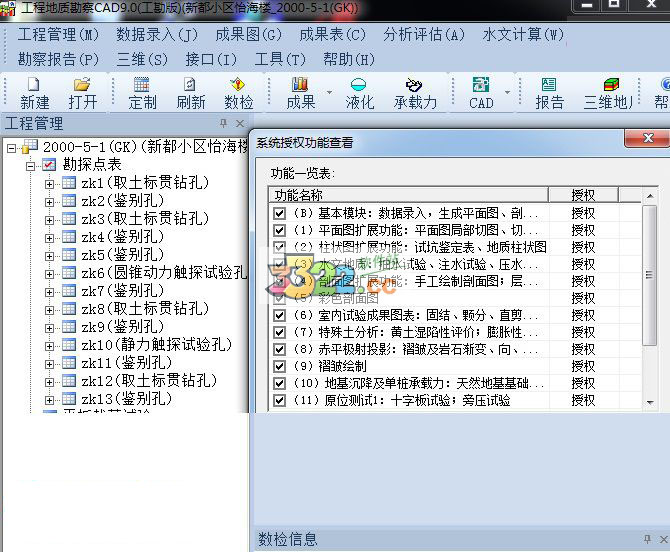This screenshot has width=670, height=552.
Task: Open the 帮助(H) menu
Action: pyautogui.click(x=349, y=59)
